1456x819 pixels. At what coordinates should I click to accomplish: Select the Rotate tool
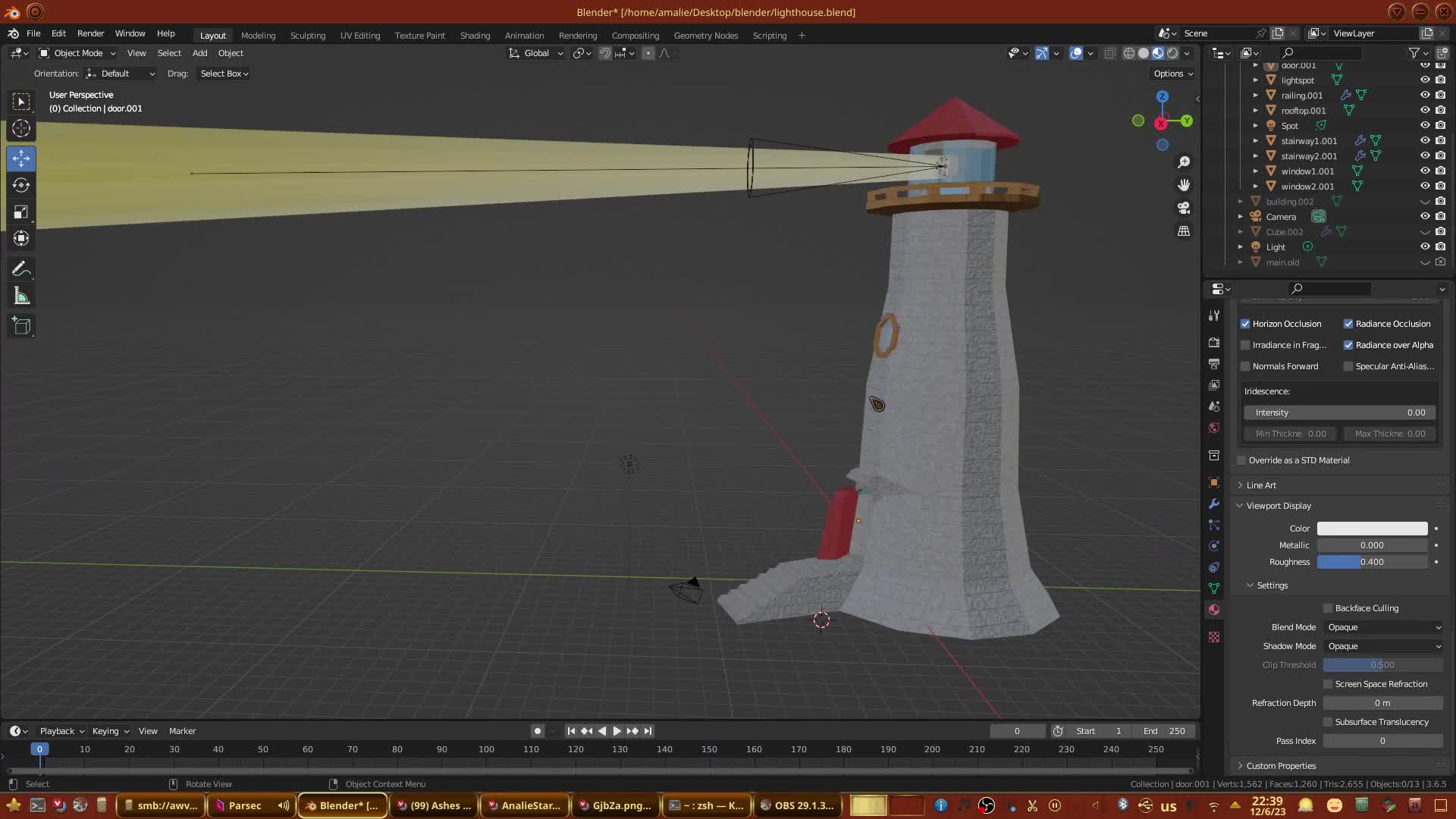21,185
